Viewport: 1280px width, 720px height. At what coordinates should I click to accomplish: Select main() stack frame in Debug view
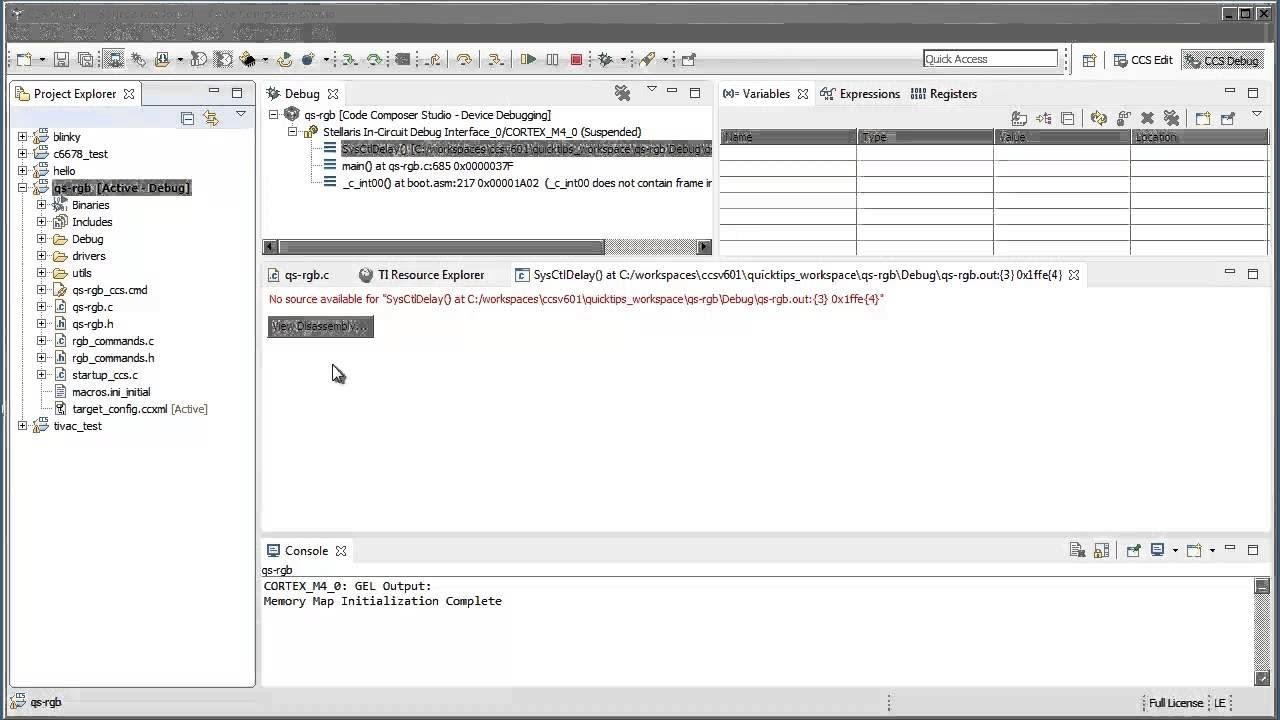pyautogui.click(x=427, y=166)
